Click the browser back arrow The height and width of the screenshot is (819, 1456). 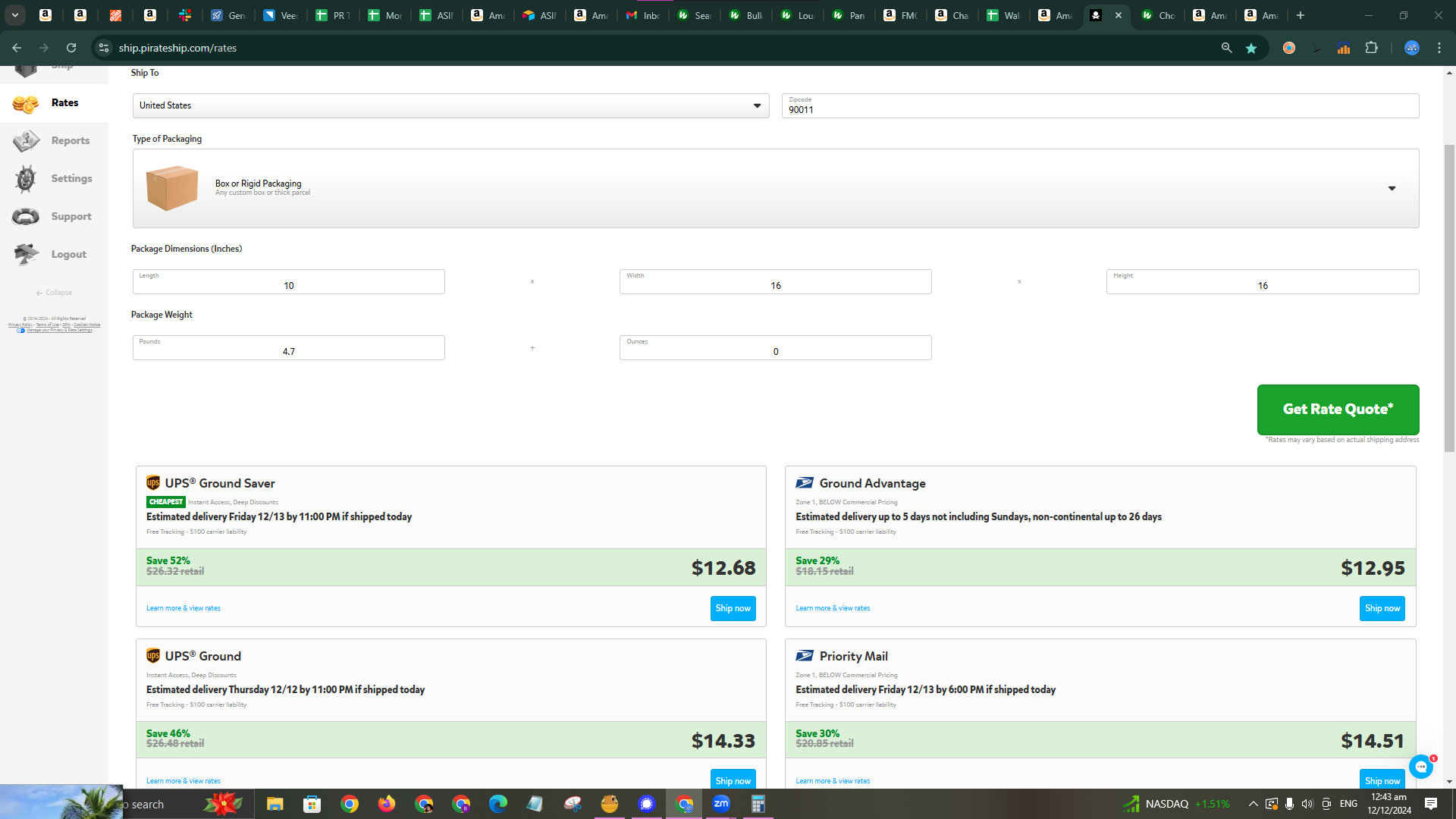tap(17, 48)
